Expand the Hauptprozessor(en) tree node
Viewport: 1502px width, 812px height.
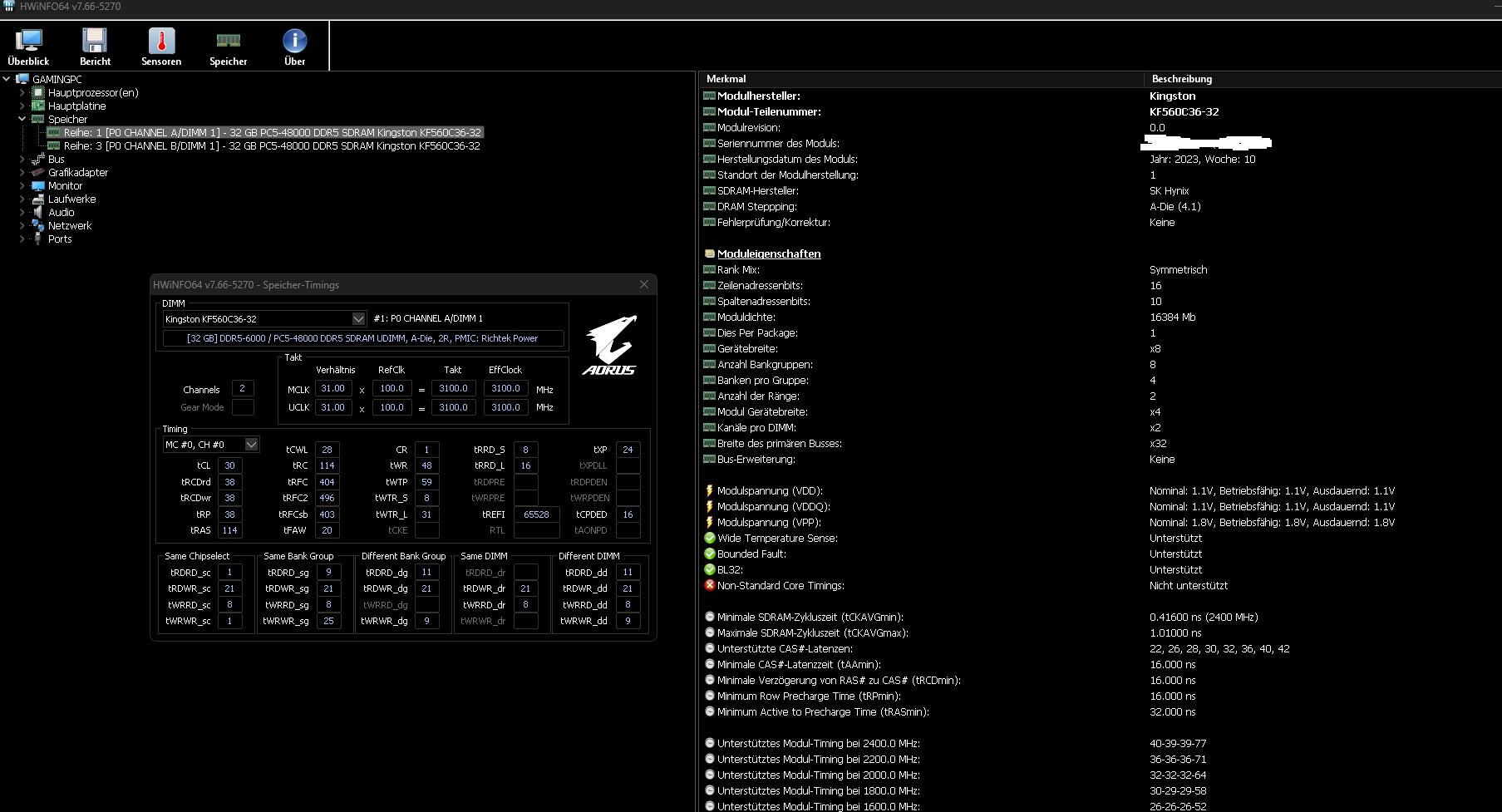tap(22, 92)
